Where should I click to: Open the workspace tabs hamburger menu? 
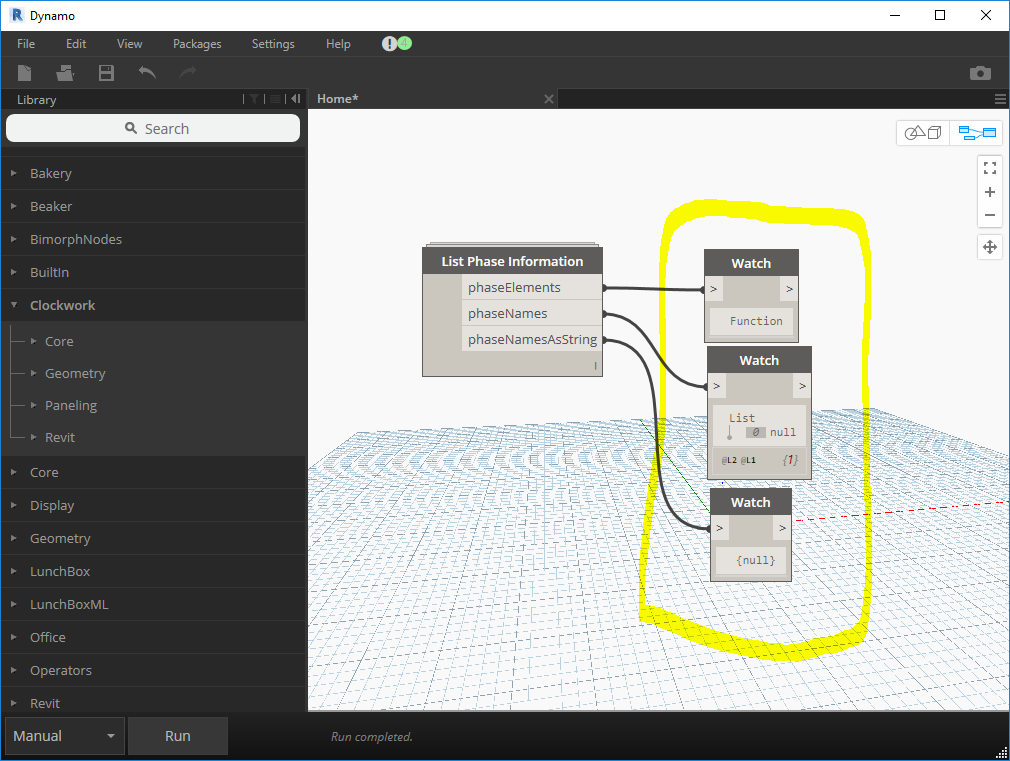pyautogui.click(x=1000, y=99)
